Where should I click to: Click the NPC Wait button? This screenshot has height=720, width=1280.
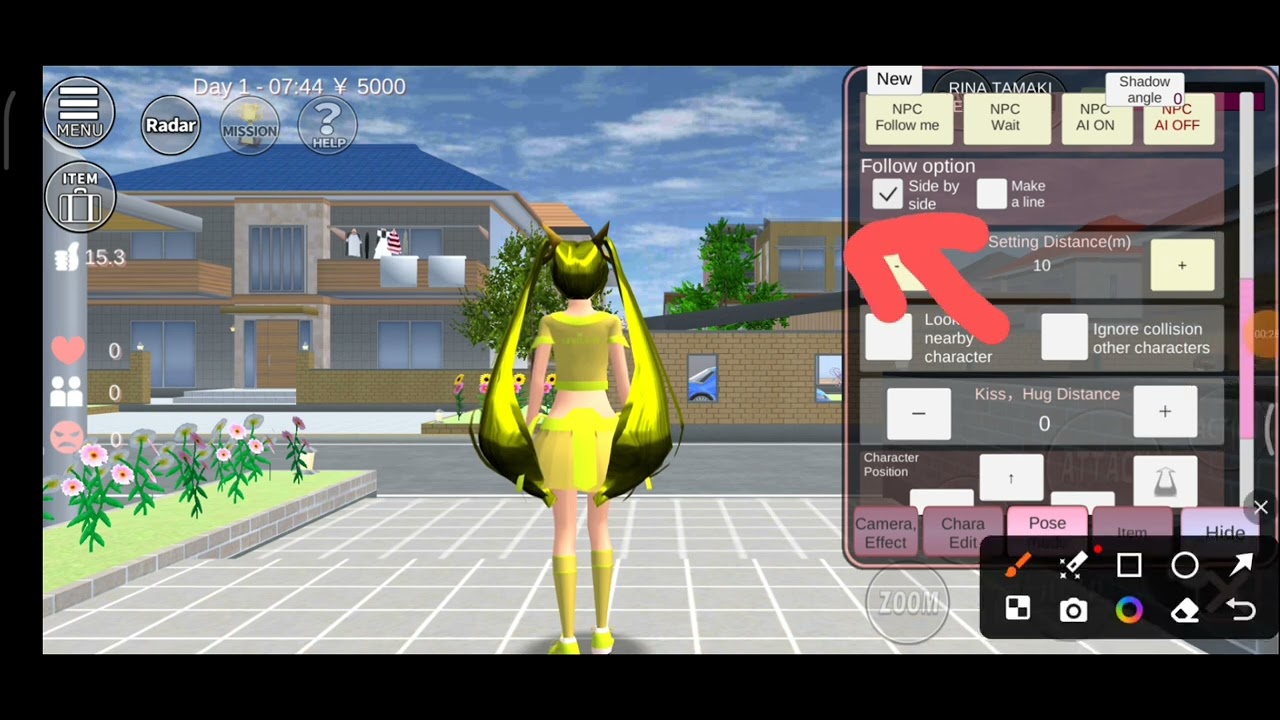pyautogui.click(x=1005, y=120)
